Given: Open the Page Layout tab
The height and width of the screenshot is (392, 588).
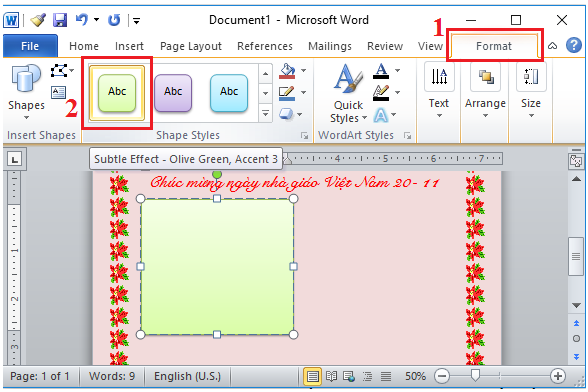Looking at the screenshot, I should coord(191,46).
